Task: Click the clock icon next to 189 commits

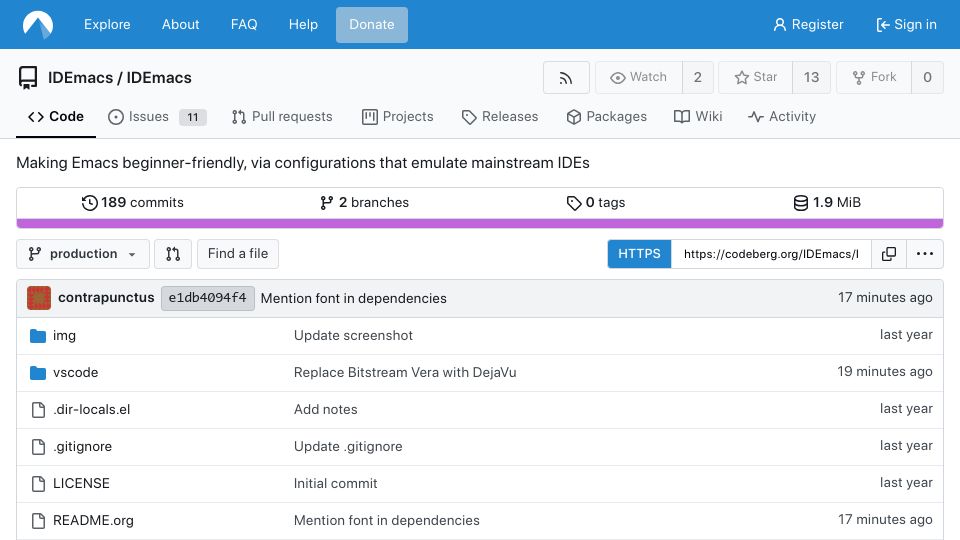Action: tap(89, 203)
